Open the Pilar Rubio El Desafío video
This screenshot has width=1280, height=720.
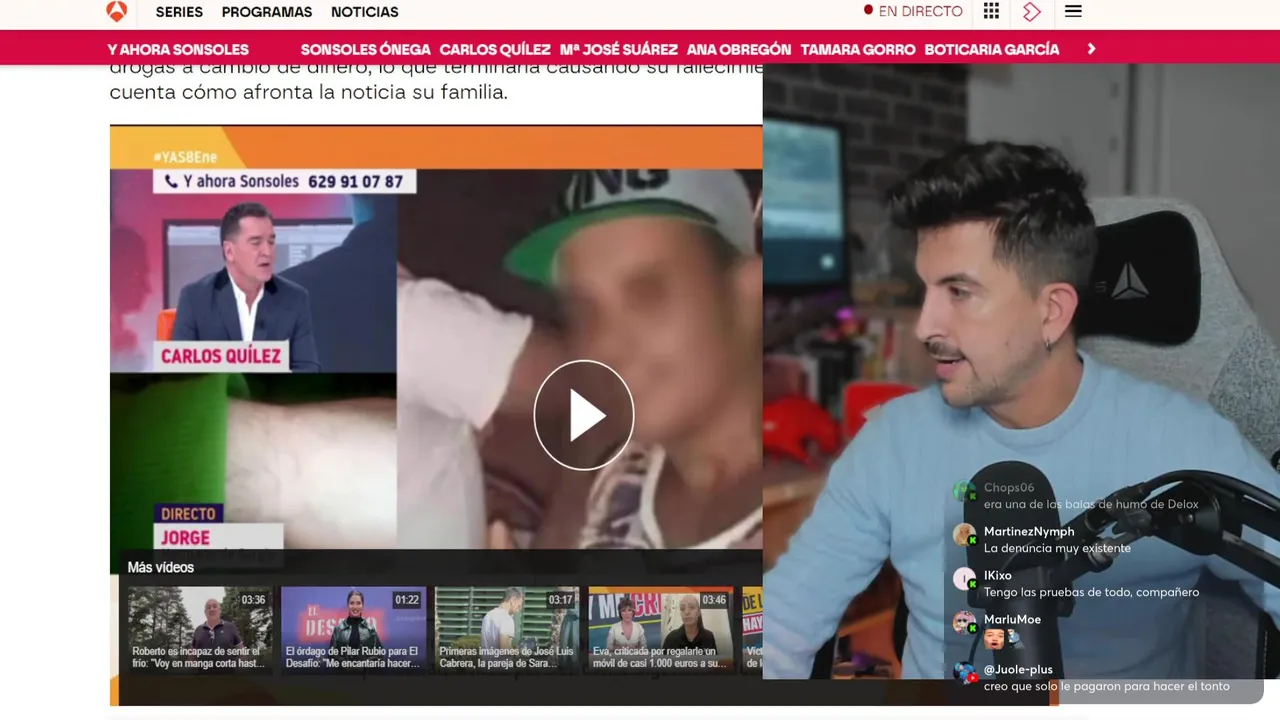pyautogui.click(x=353, y=629)
